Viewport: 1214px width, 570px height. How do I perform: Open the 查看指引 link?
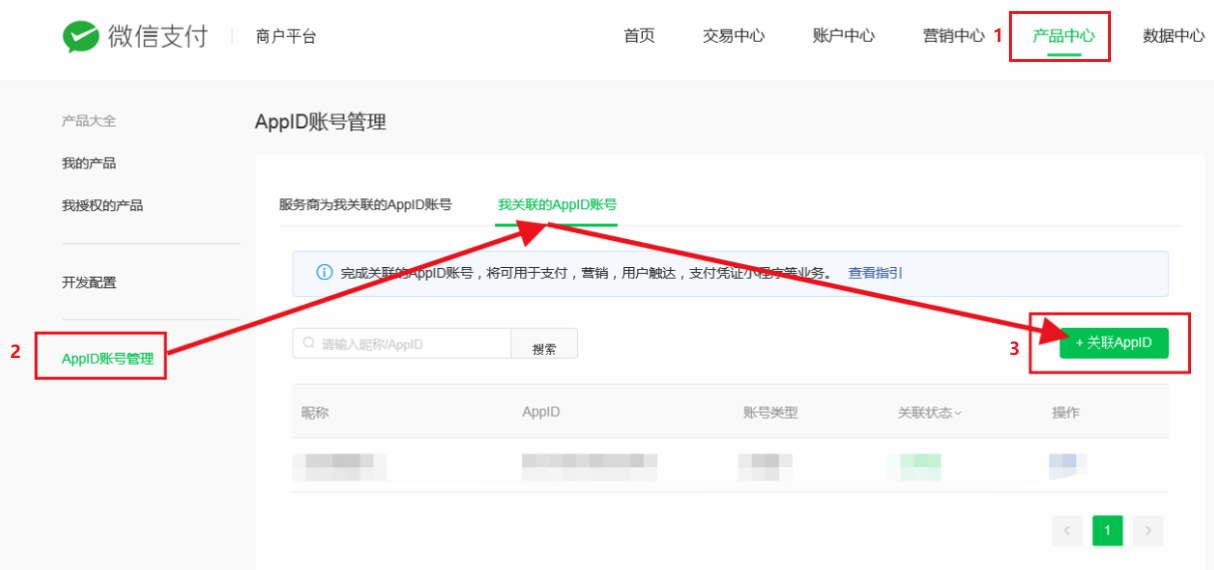click(875, 273)
